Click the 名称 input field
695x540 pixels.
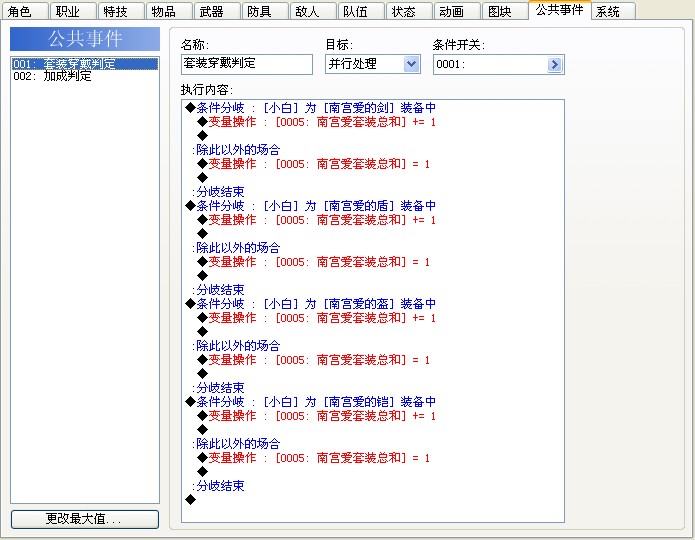pos(247,64)
